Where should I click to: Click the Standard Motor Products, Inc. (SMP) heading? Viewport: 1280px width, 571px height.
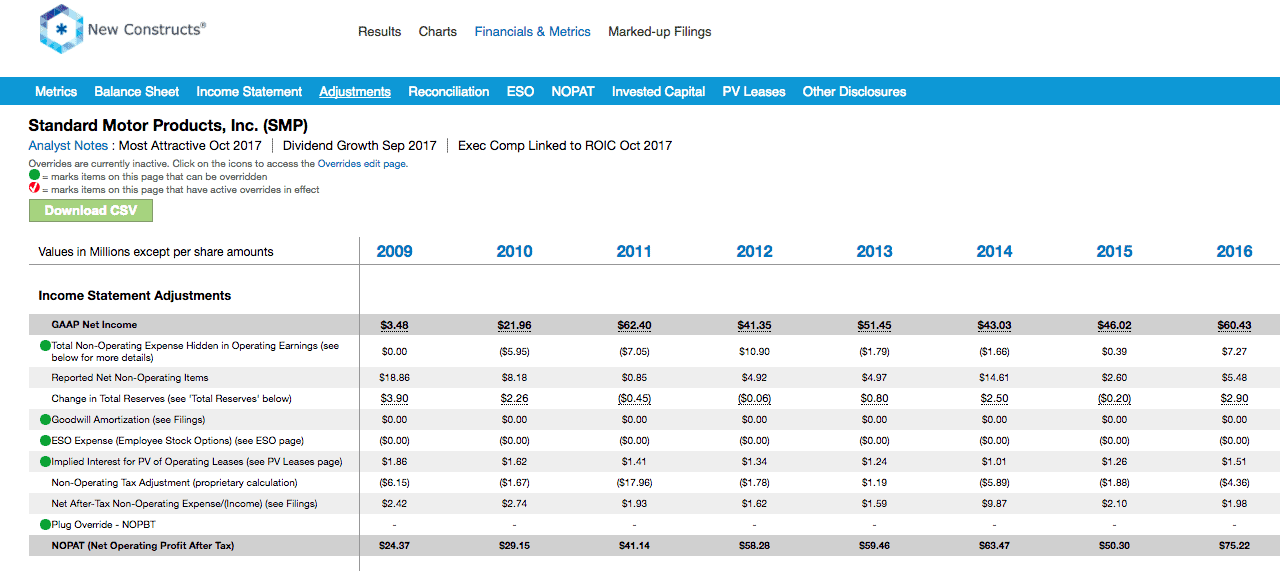(x=168, y=125)
